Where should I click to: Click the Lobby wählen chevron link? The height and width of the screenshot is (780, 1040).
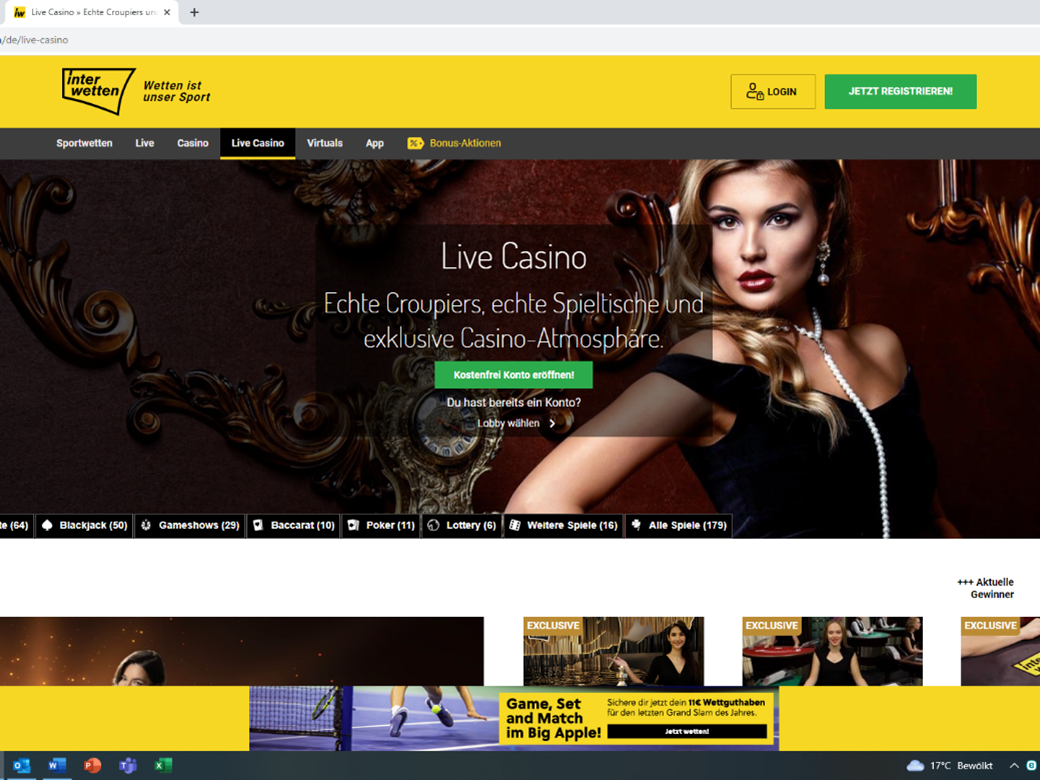tap(516, 423)
